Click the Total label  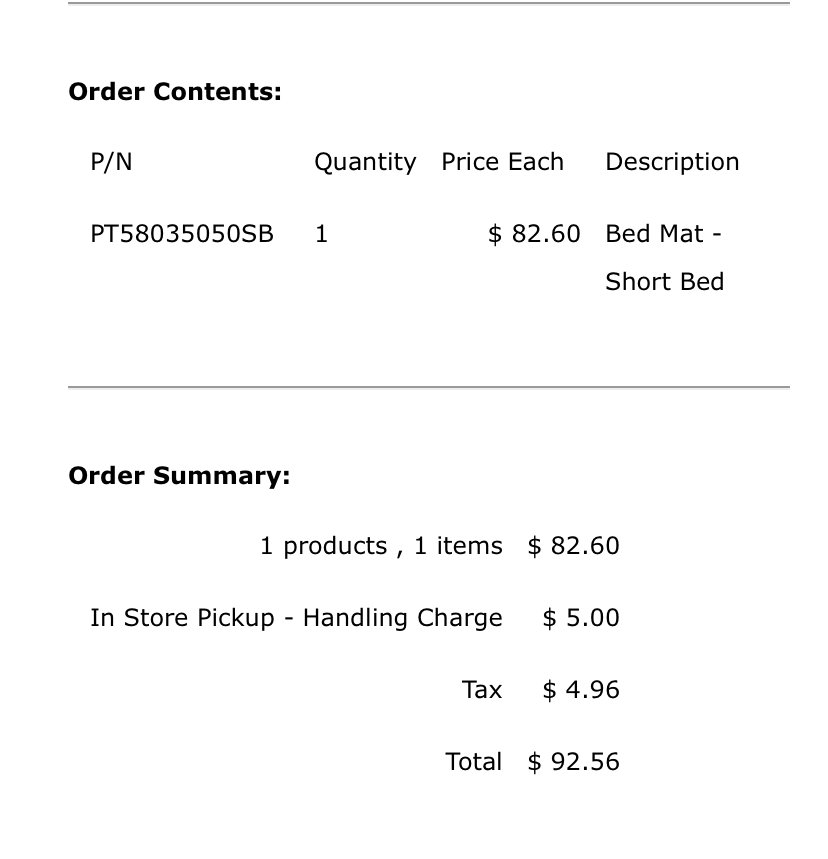[474, 761]
